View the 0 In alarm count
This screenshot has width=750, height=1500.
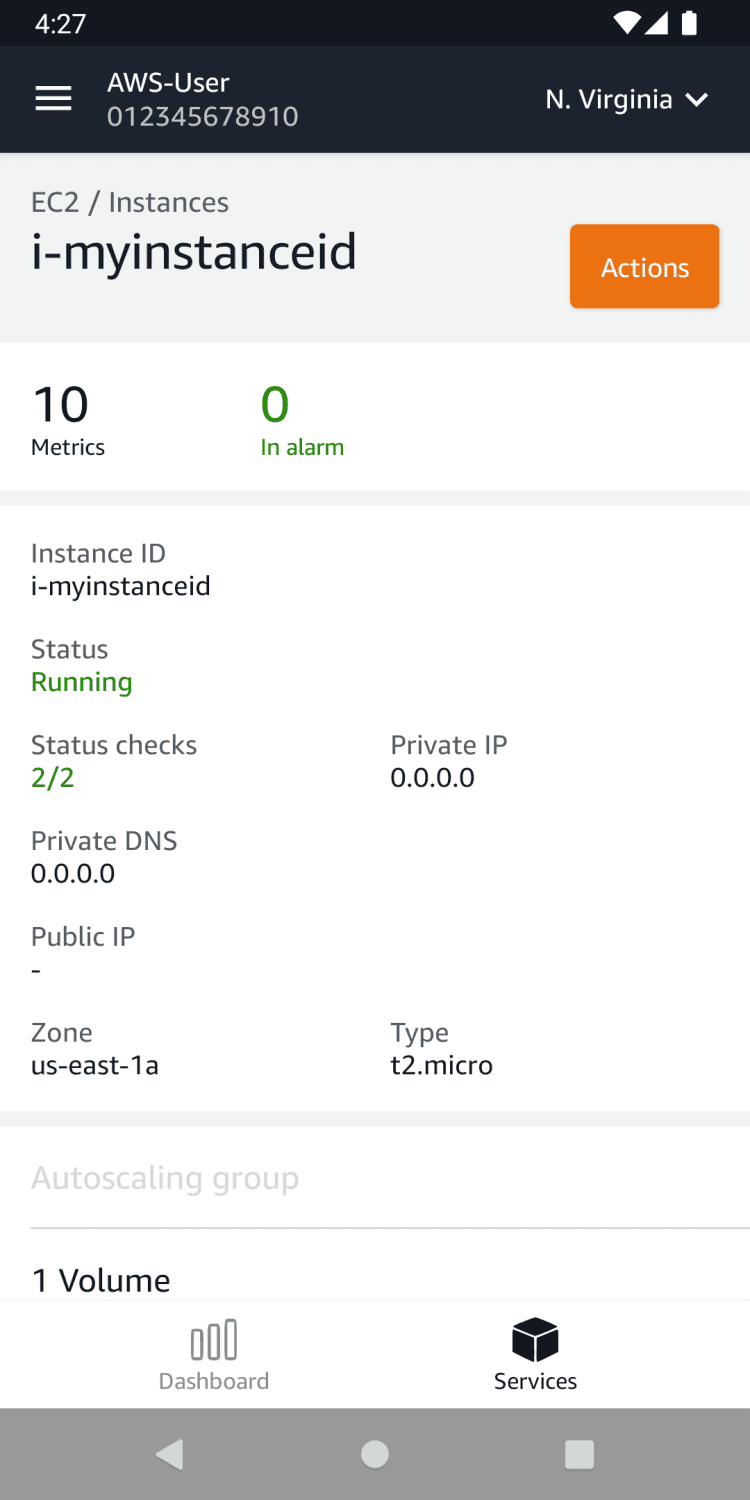(x=301, y=420)
